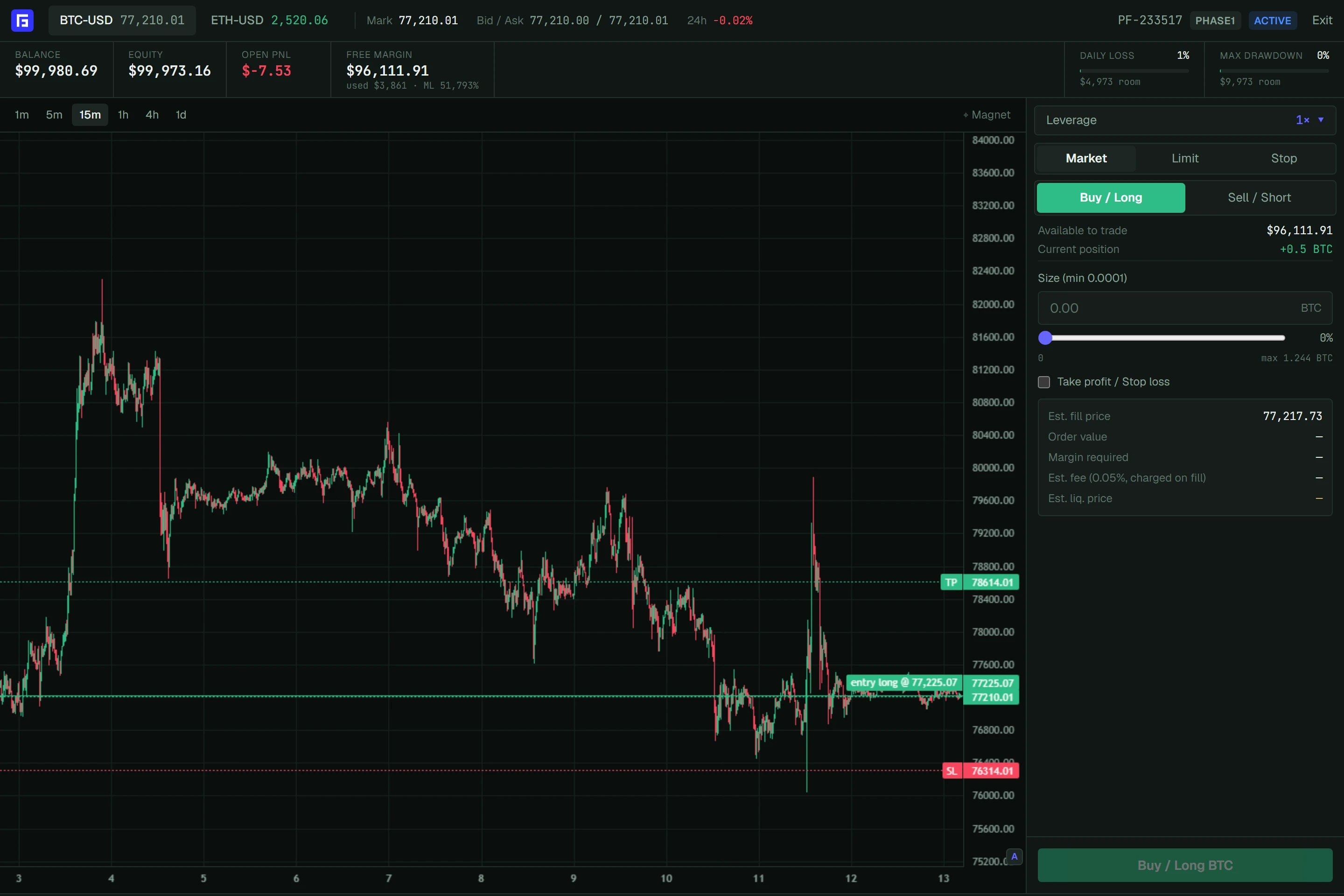Click the Max Drawdown $9,973 room text
1344x896 pixels.
pos(1250,82)
